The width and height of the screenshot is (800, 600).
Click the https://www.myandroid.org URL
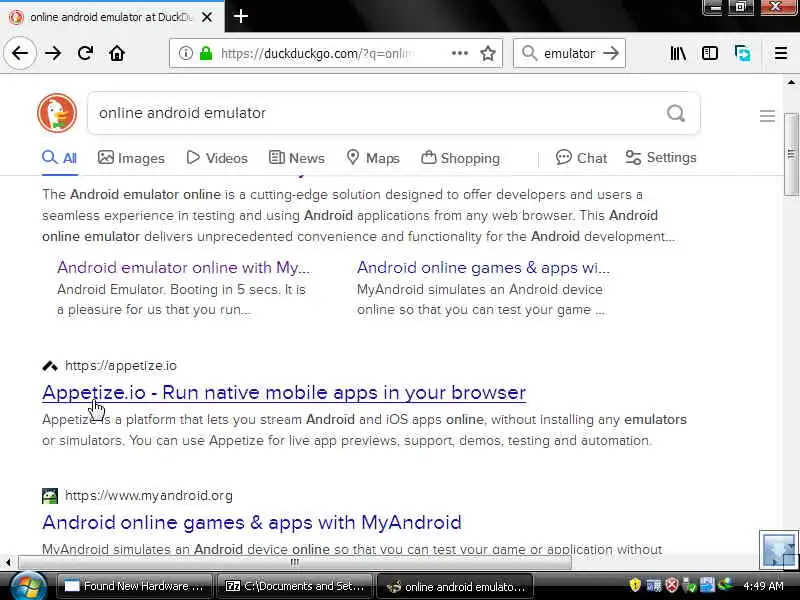pyautogui.click(x=149, y=495)
